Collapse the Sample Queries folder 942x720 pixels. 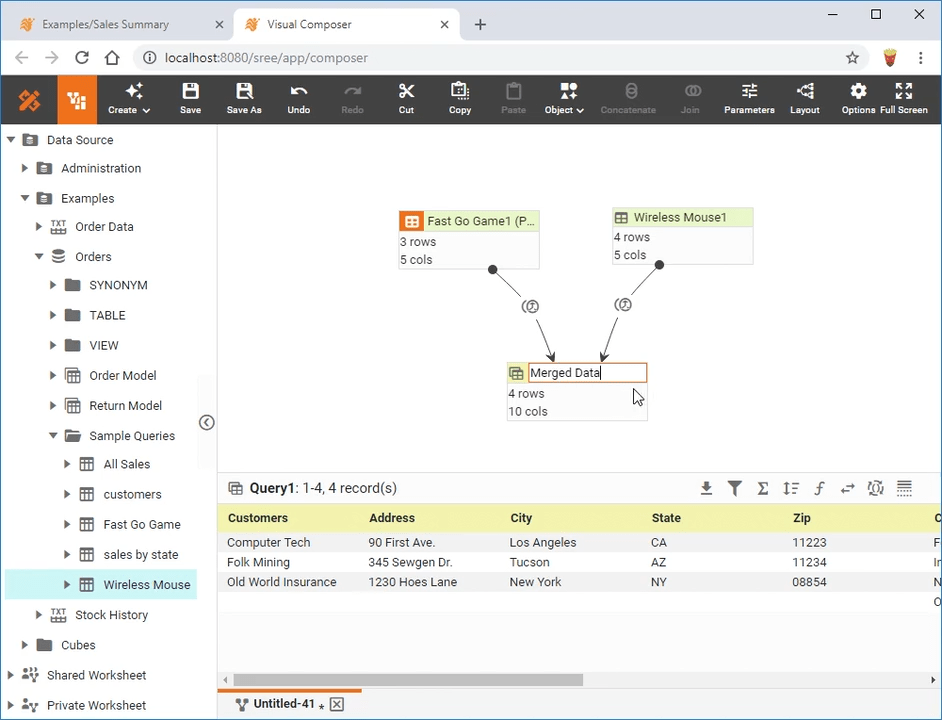[53, 435]
